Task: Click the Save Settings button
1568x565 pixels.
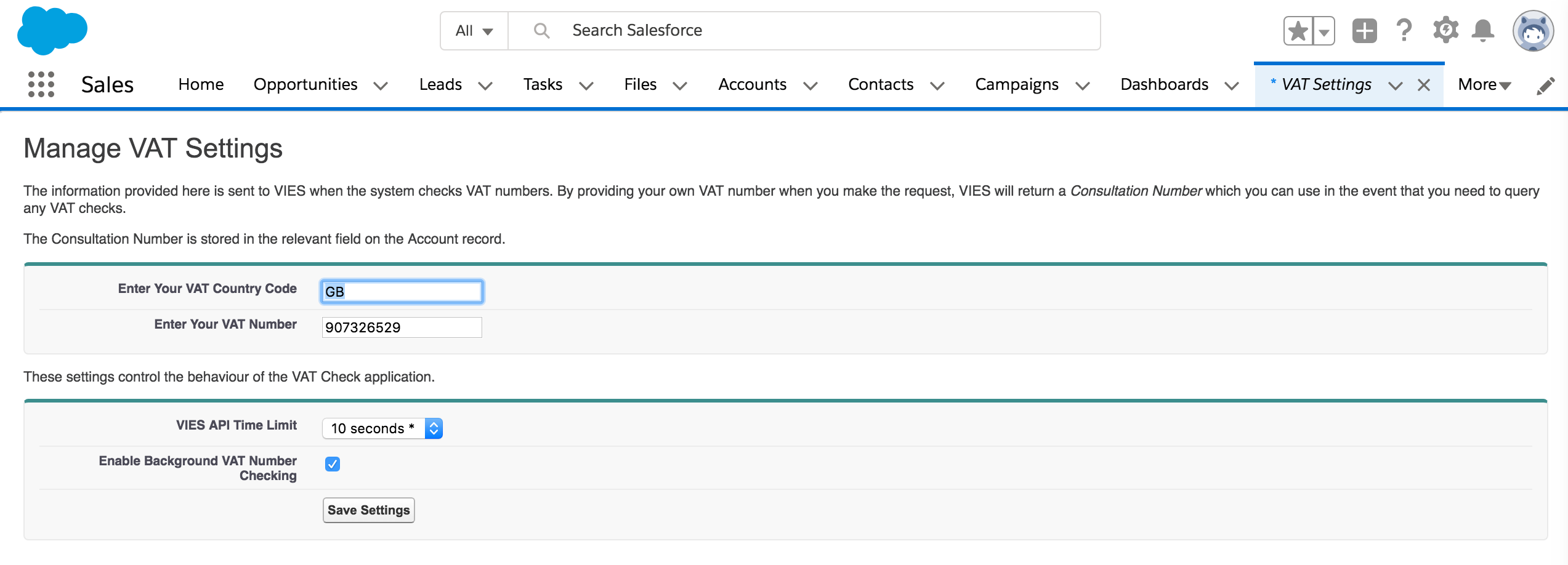Action: [368, 510]
